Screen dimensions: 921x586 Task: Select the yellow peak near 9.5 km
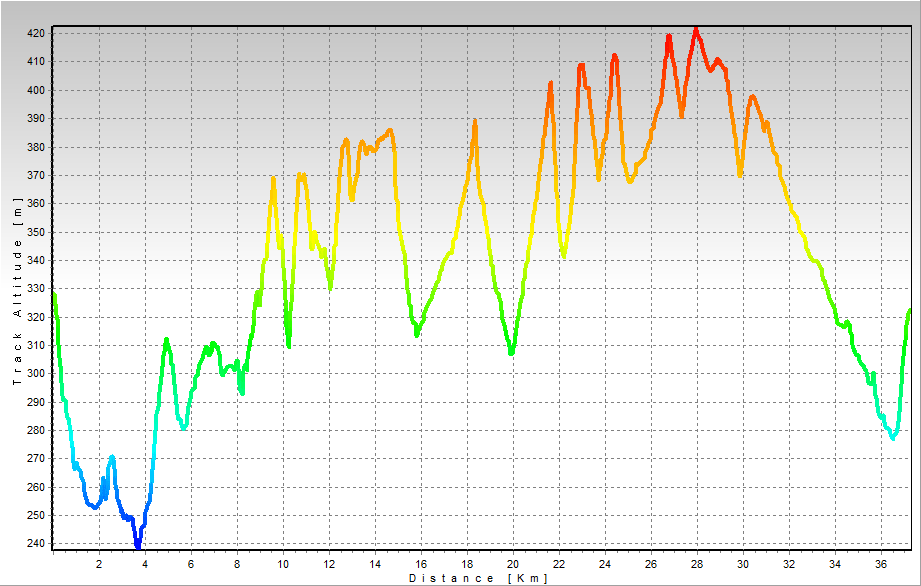273,179
